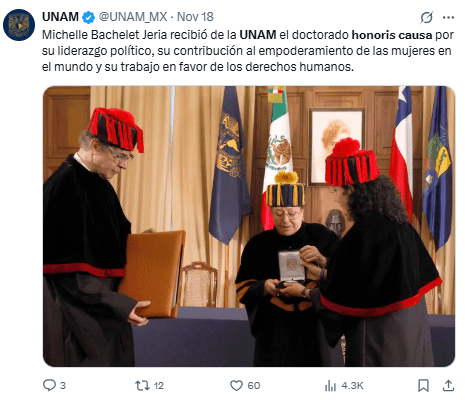This screenshot has height=400, width=465.
Task: Open the three-dot more options menu
Action: [448, 17]
